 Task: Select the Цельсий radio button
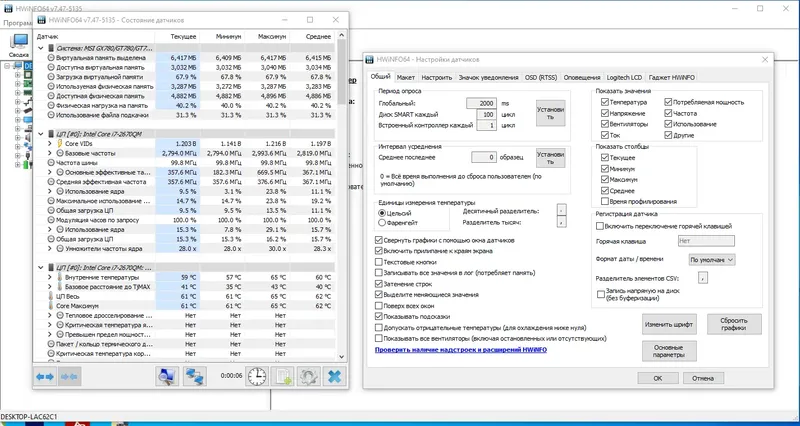[382, 213]
